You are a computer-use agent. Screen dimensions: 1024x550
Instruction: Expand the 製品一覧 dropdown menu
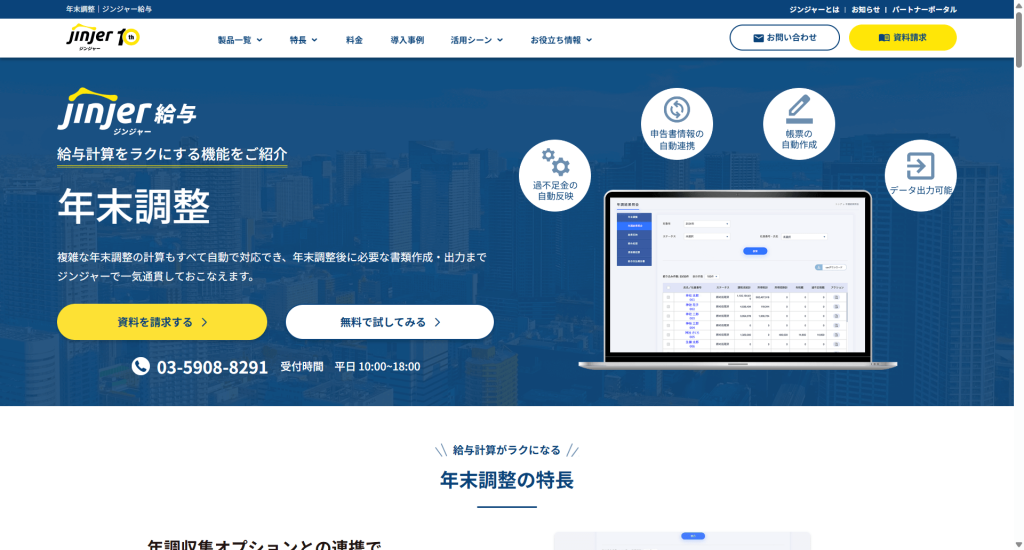tap(240, 40)
